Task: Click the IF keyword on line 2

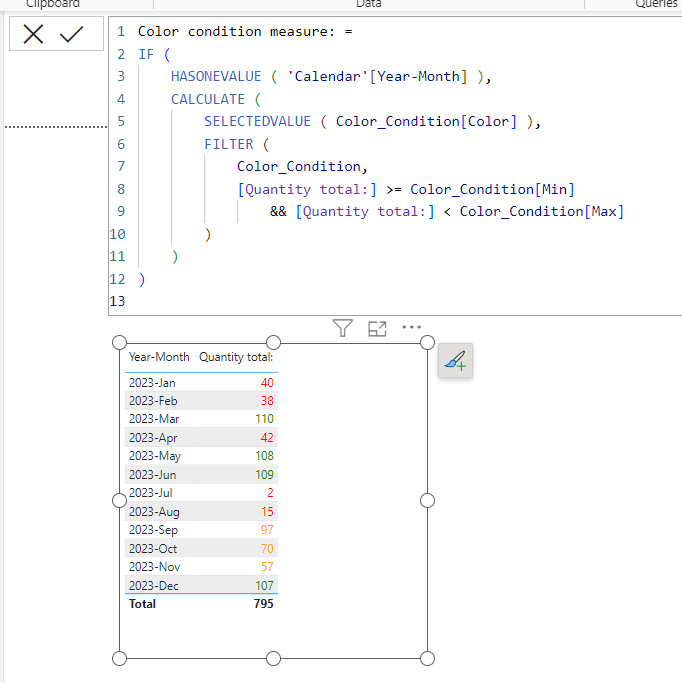Action: [x=146, y=54]
